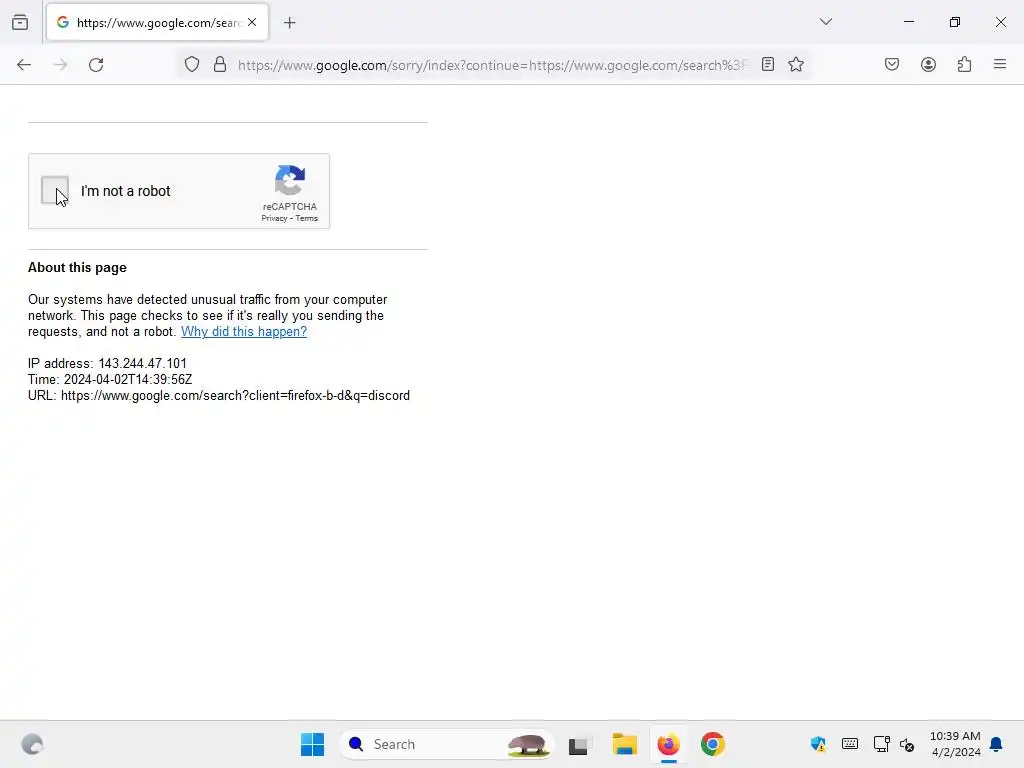Open Task View on taskbar

click(x=579, y=744)
